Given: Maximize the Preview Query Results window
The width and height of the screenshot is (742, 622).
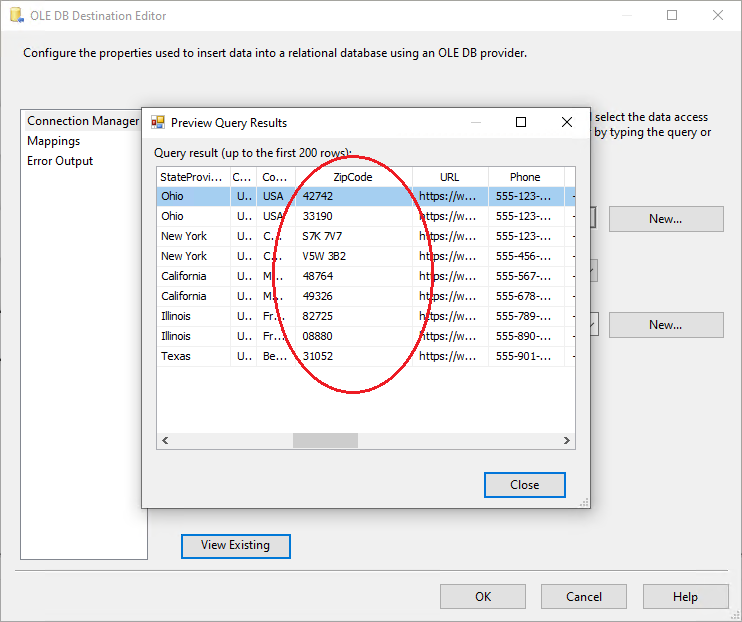Looking at the screenshot, I should (x=520, y=122).
